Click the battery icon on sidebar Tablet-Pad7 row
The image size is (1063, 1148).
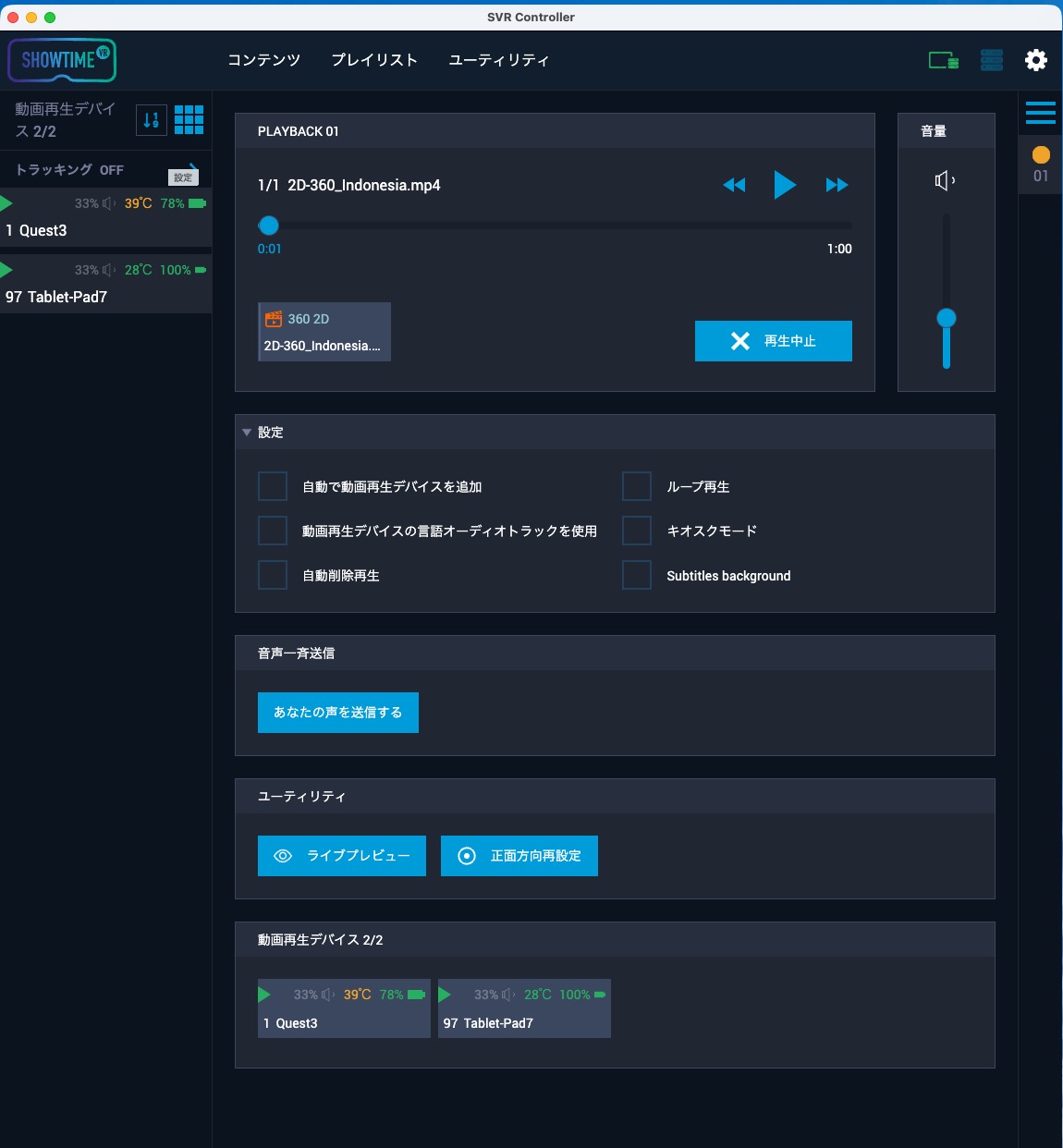tap(201, 270)
